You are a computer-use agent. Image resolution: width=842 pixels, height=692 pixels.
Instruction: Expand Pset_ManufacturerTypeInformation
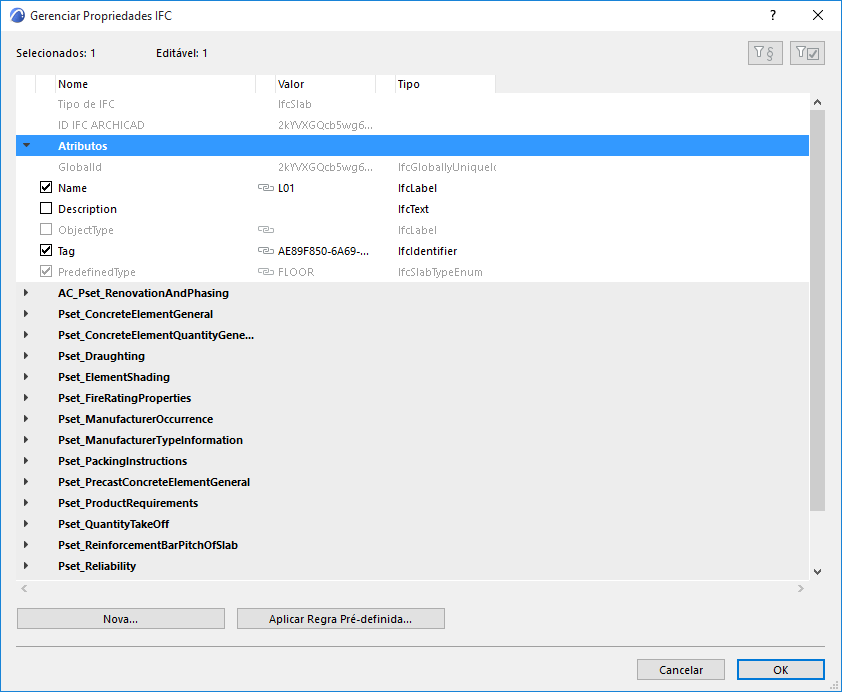tap(26, 440)
